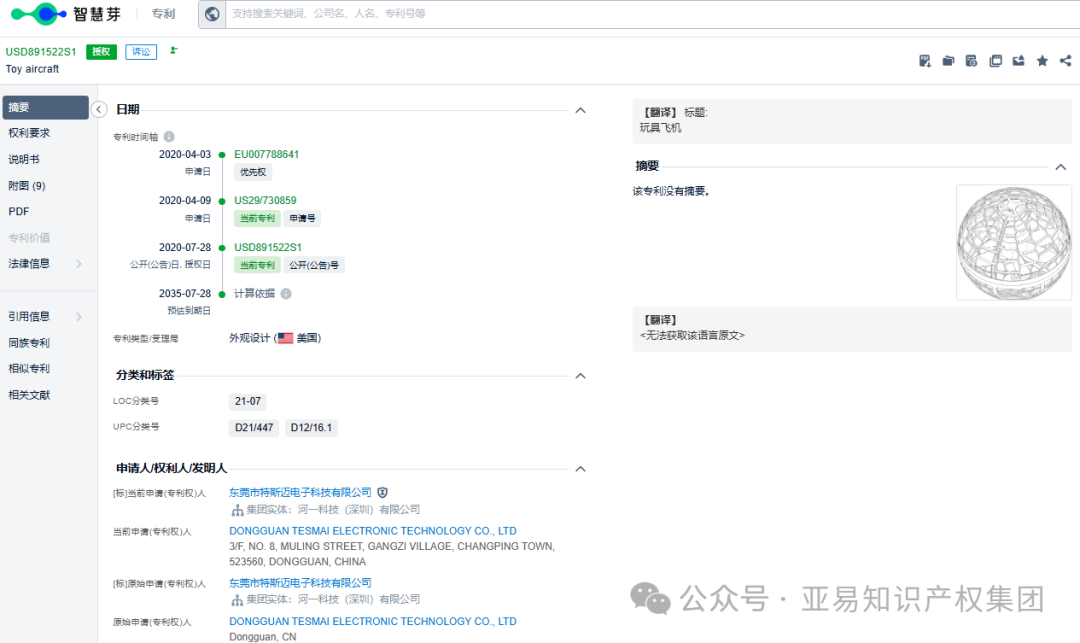Collapse the 摘要 panel on right
This screenshot has width=1080, height=643.
point(1061,167)
